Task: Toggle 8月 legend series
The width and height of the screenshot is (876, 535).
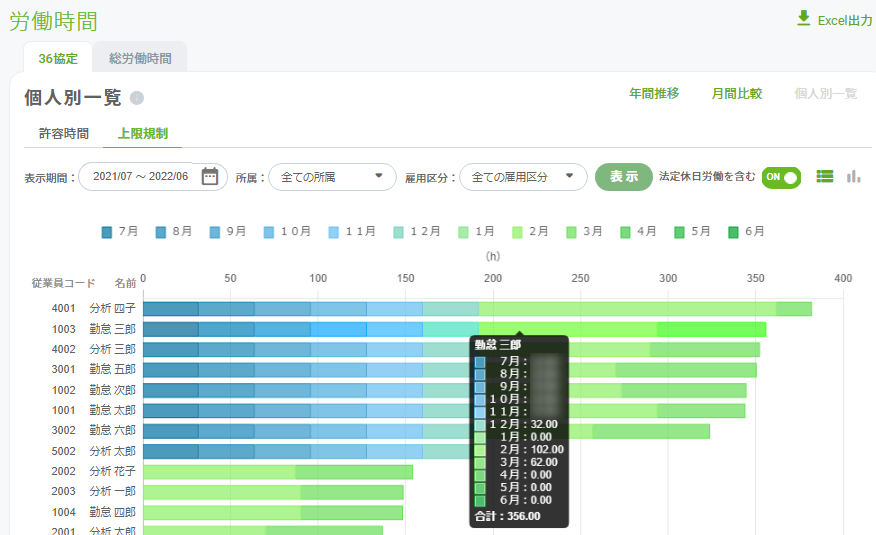Action: pos(174,231)
